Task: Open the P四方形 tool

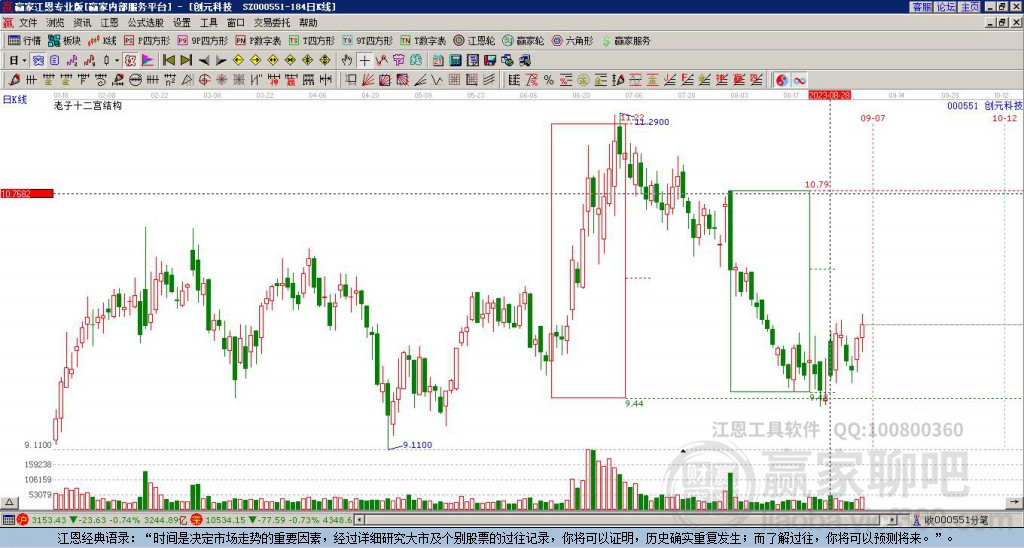Action: [x=147, y=40]
